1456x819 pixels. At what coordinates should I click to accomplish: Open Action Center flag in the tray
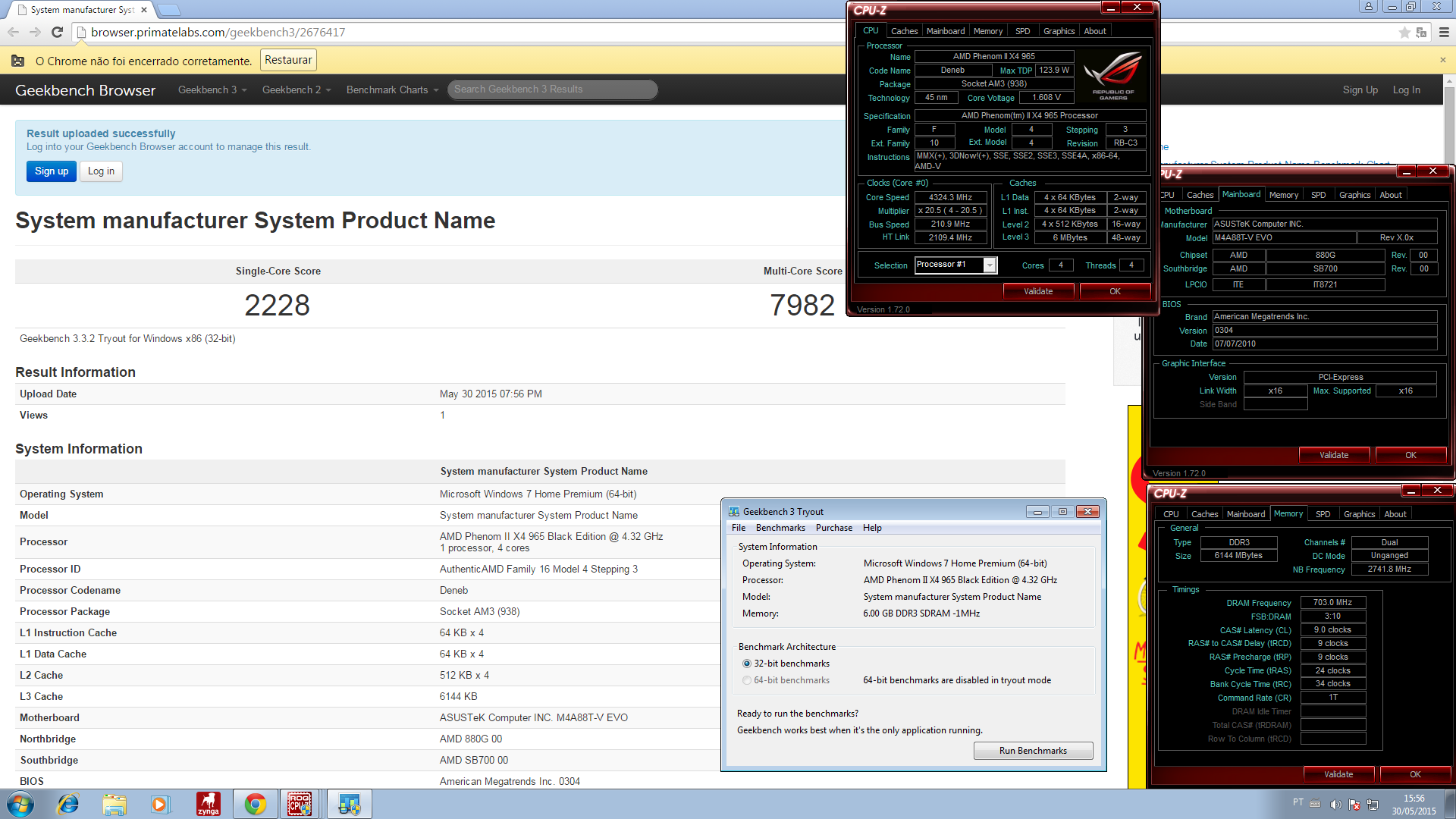1354,804
